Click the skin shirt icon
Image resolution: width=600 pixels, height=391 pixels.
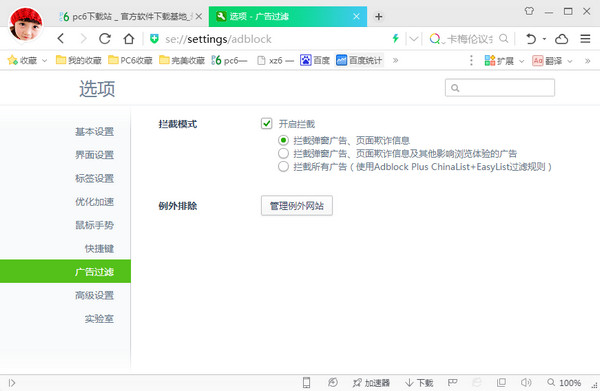point(529,11)
